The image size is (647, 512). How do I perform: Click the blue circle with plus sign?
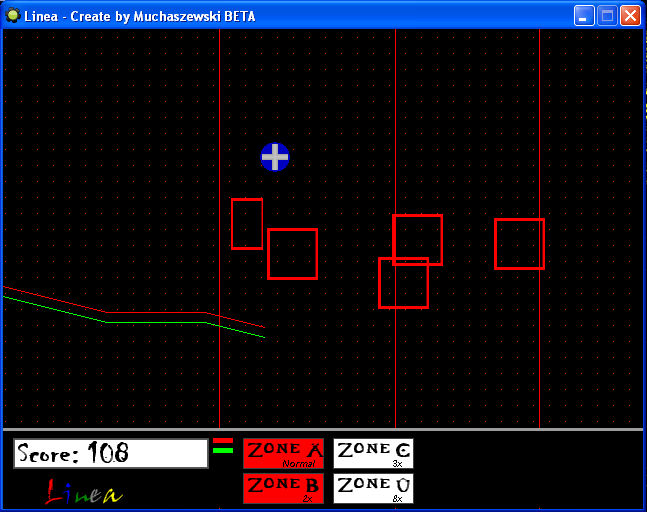[x=275, y=157]
